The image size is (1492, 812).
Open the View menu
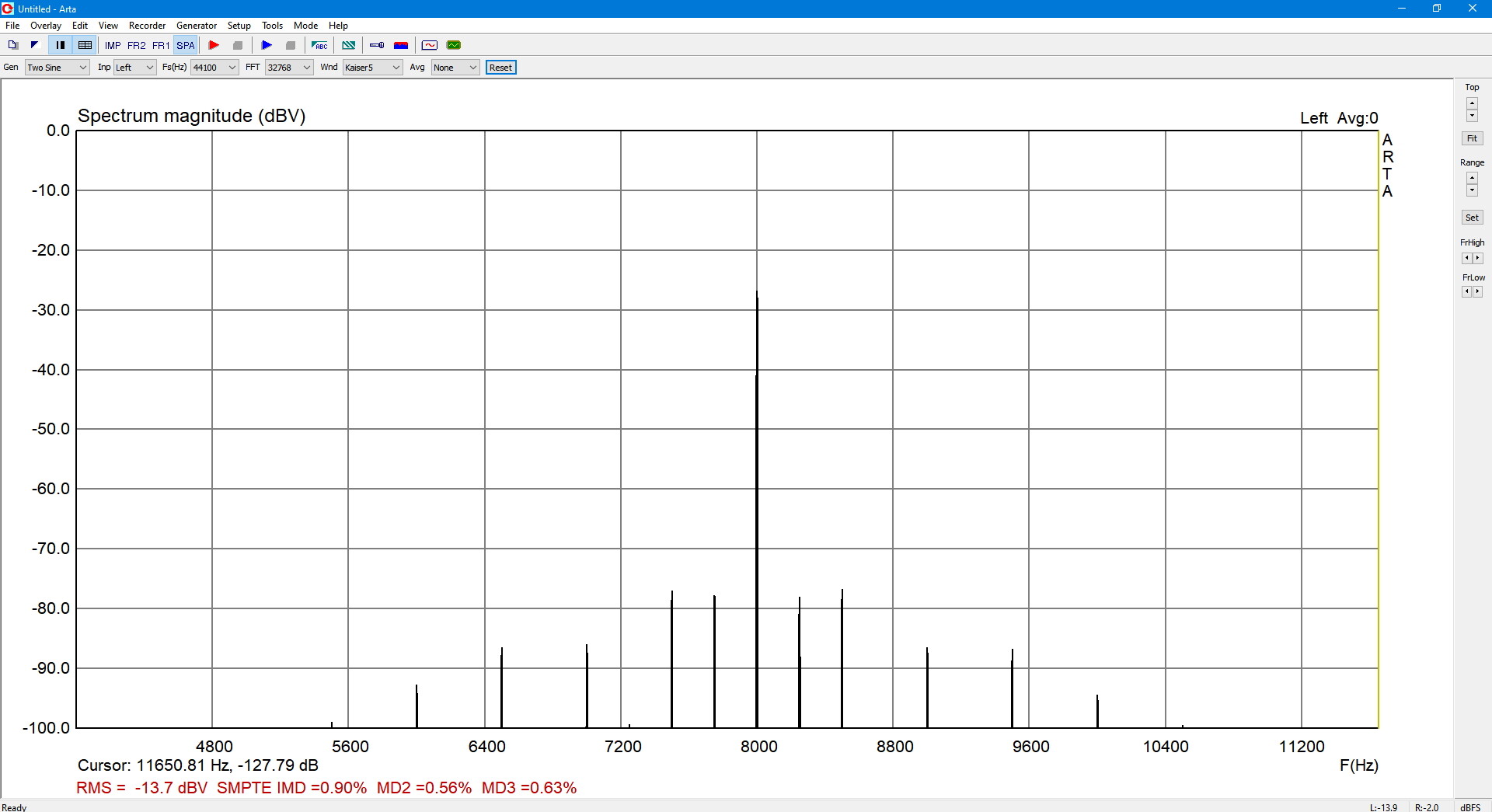(108, 26)
